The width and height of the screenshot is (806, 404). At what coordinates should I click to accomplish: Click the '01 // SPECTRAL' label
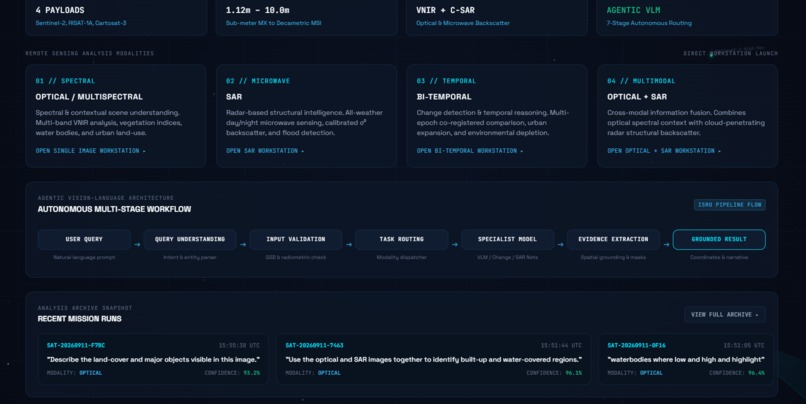[65, 81]
